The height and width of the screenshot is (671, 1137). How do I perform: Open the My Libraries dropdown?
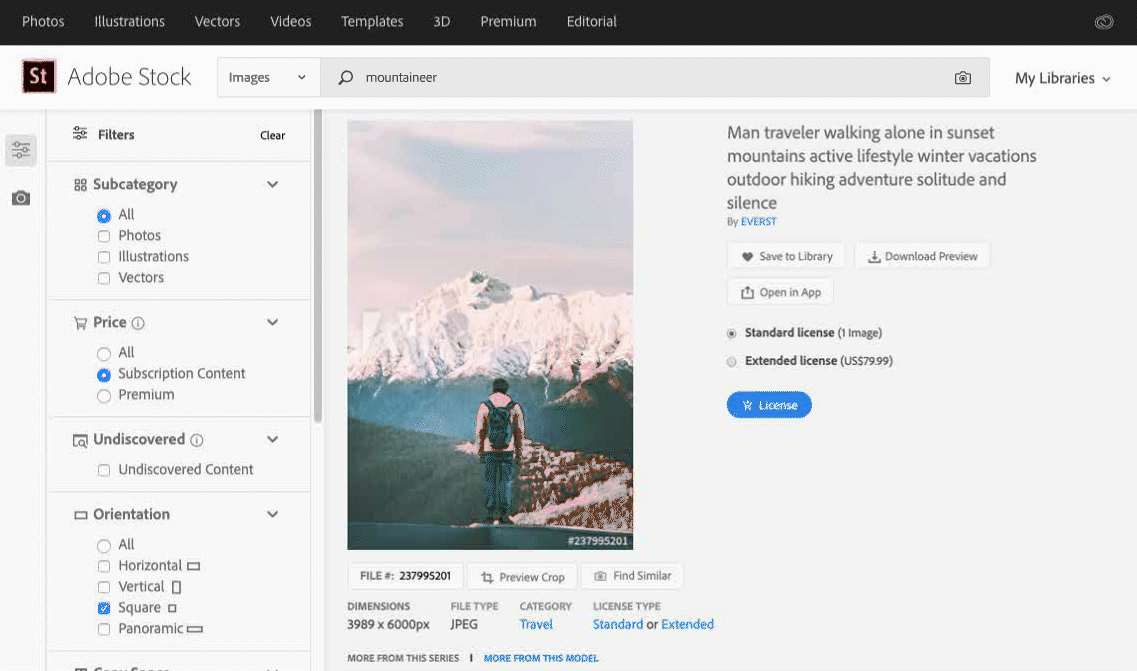coord(1062,78)
